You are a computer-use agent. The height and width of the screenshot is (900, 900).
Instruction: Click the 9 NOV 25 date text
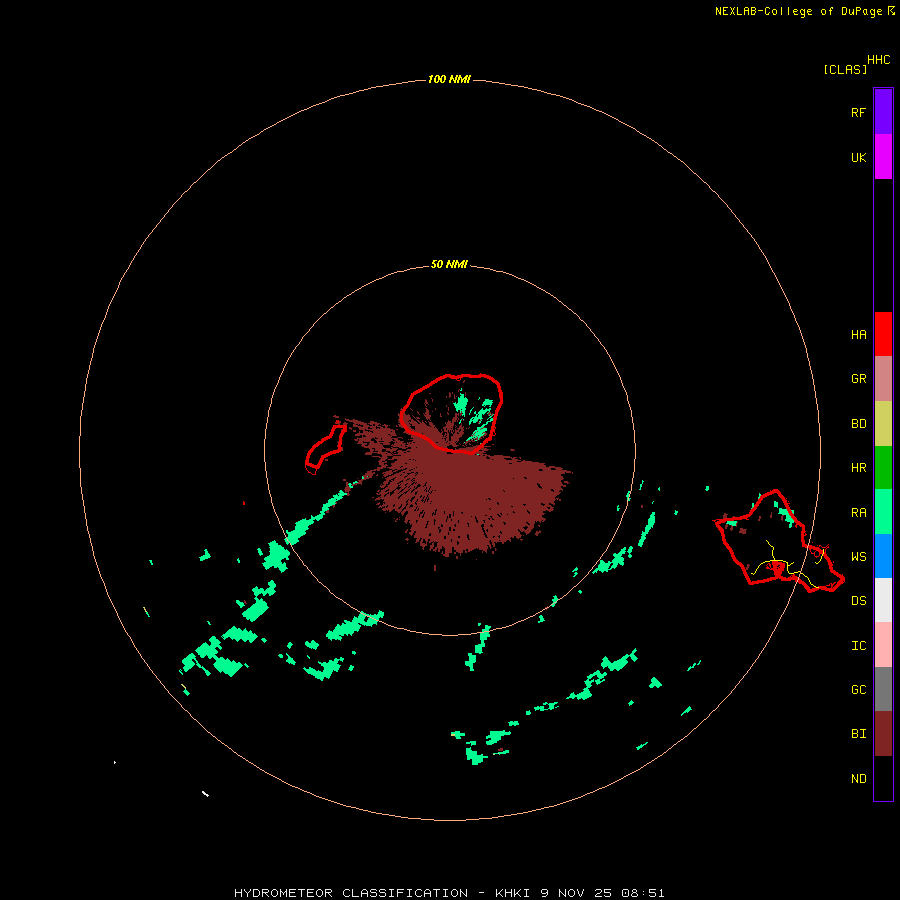(x=576, y=893)
